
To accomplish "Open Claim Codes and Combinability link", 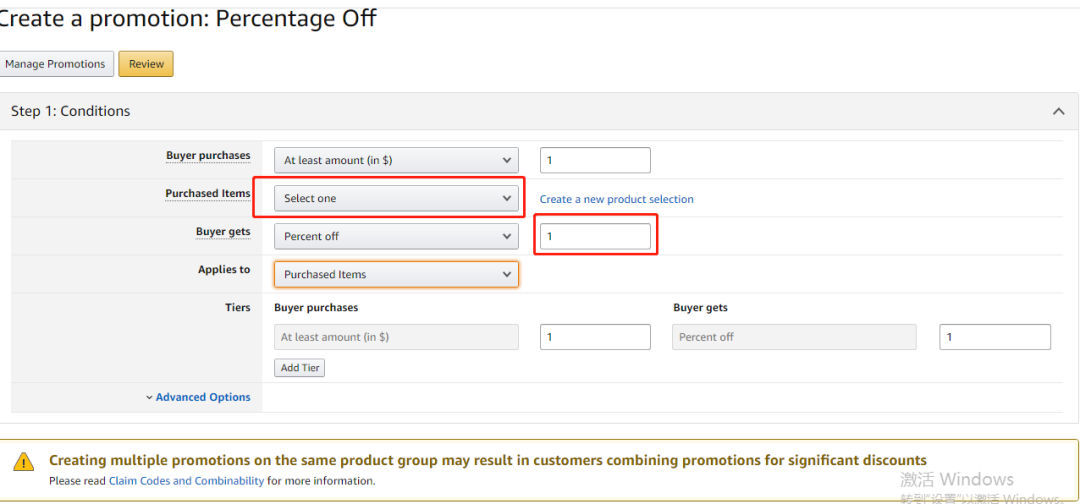I will click(x=186, y=481).
